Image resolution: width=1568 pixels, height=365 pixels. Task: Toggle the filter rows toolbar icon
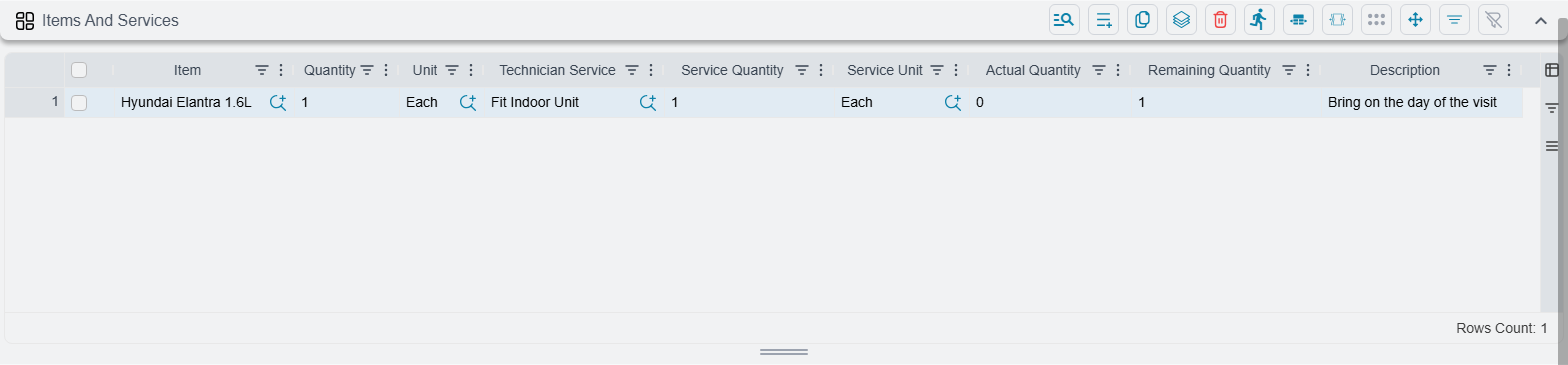click(x=1454, y=19)
